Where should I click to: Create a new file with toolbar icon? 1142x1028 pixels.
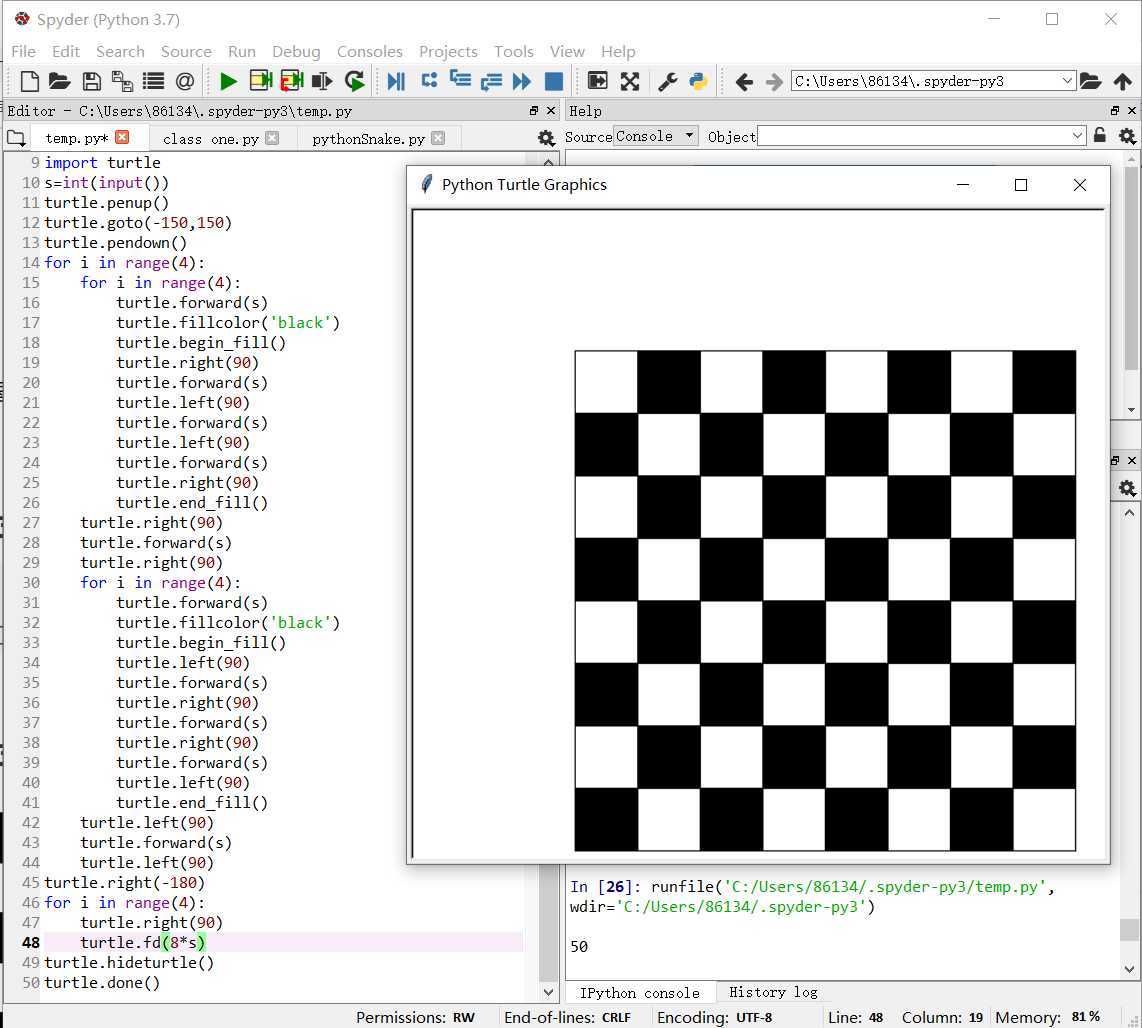point(29,81)
